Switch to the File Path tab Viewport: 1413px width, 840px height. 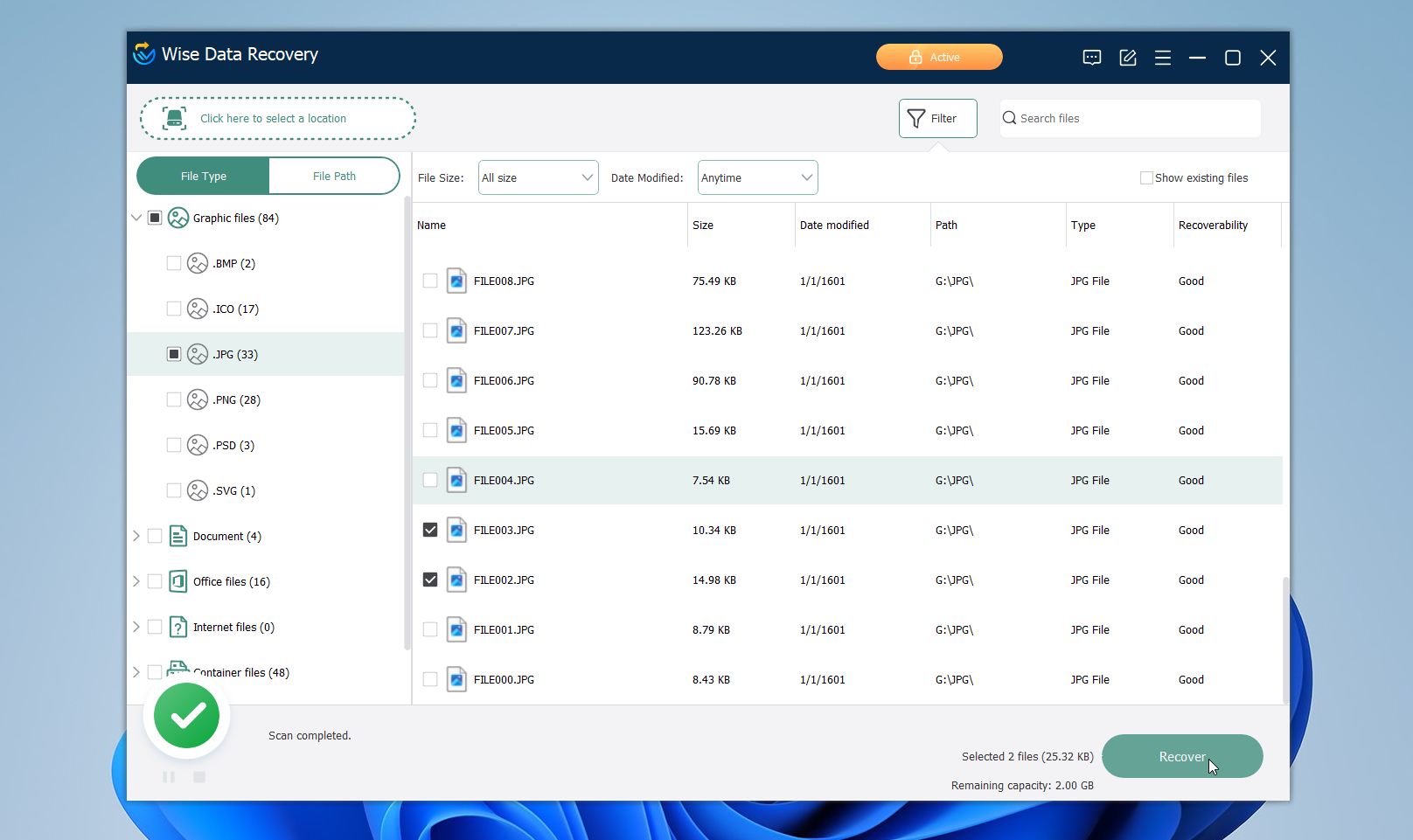(x=335, y=176)
